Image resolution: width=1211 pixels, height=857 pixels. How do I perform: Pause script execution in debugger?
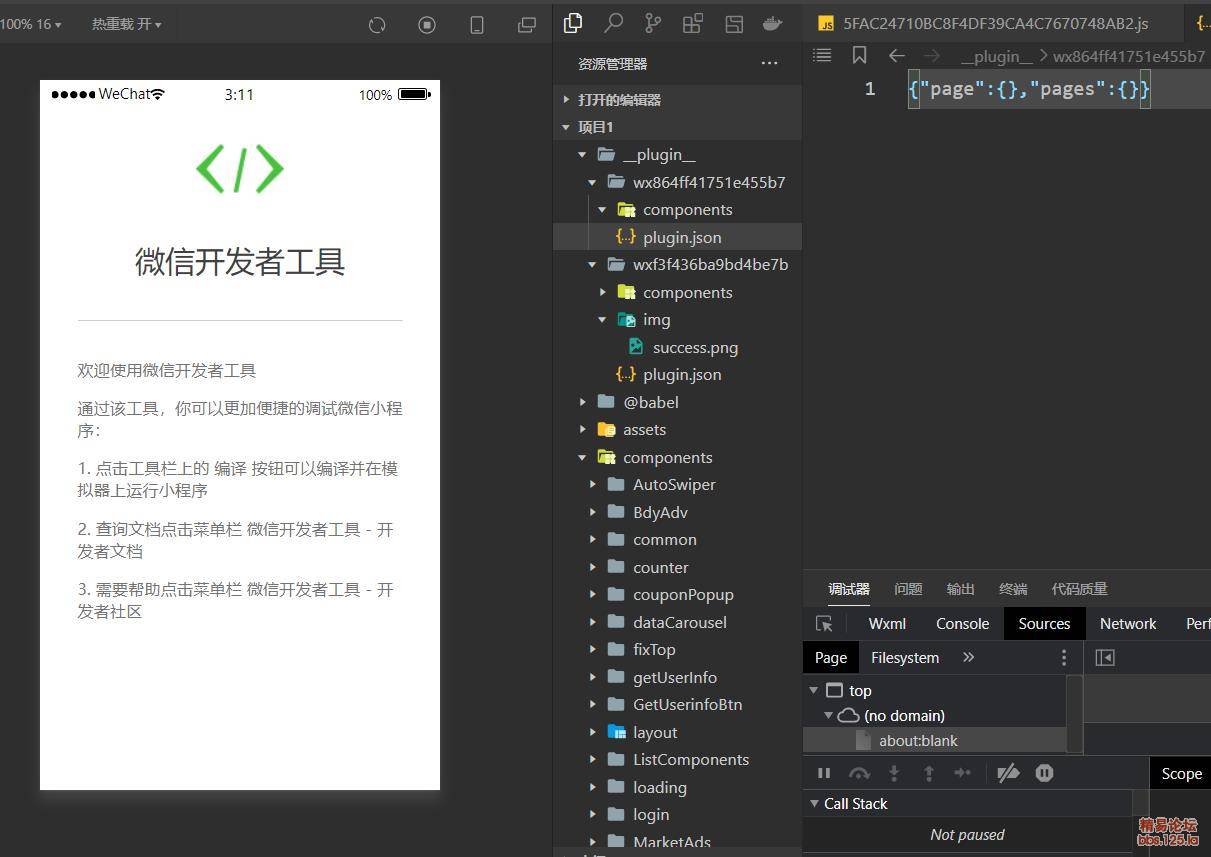(824, 773)
